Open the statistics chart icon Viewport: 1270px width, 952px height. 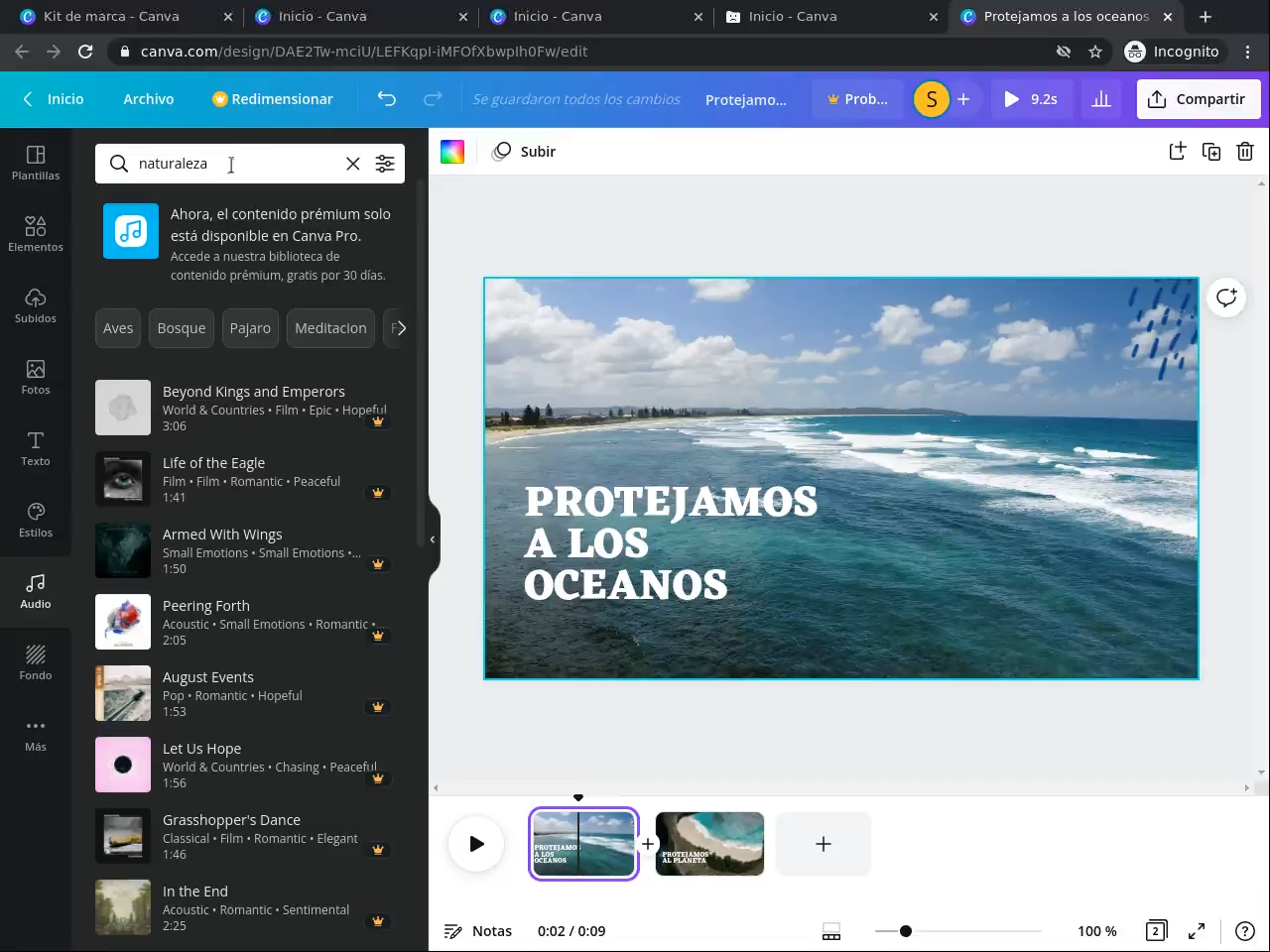[1101, 99]
